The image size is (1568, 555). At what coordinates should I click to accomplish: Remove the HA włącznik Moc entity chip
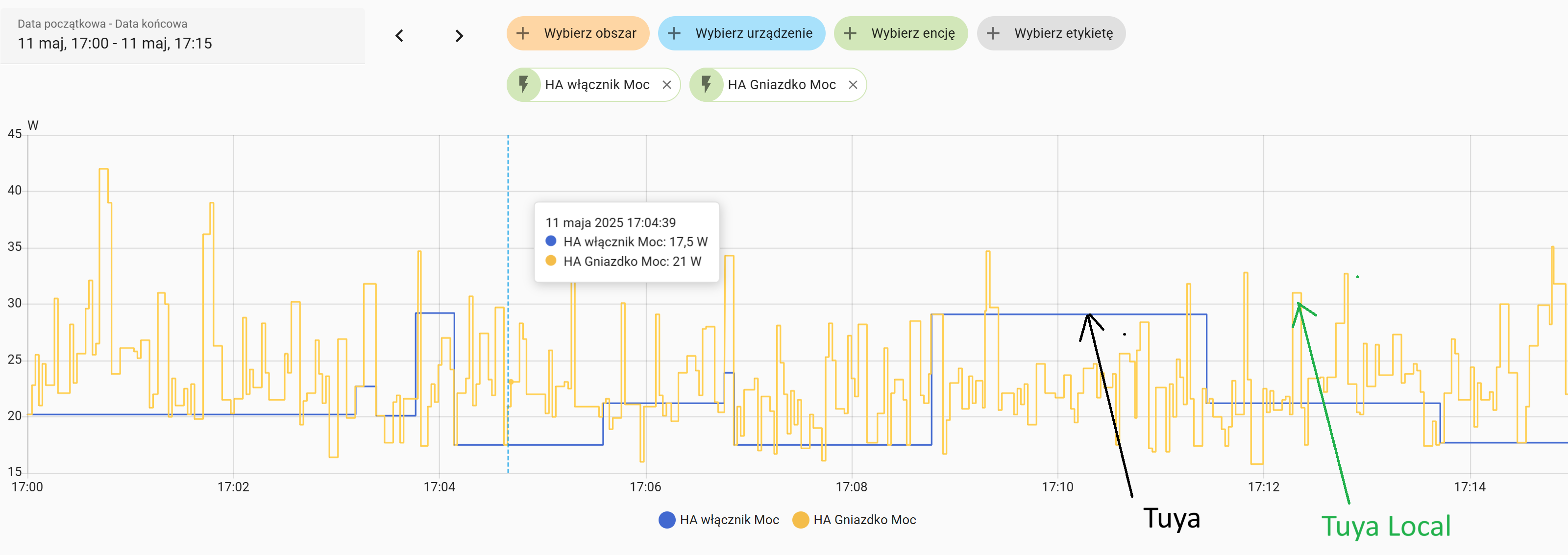click(667, 85)
